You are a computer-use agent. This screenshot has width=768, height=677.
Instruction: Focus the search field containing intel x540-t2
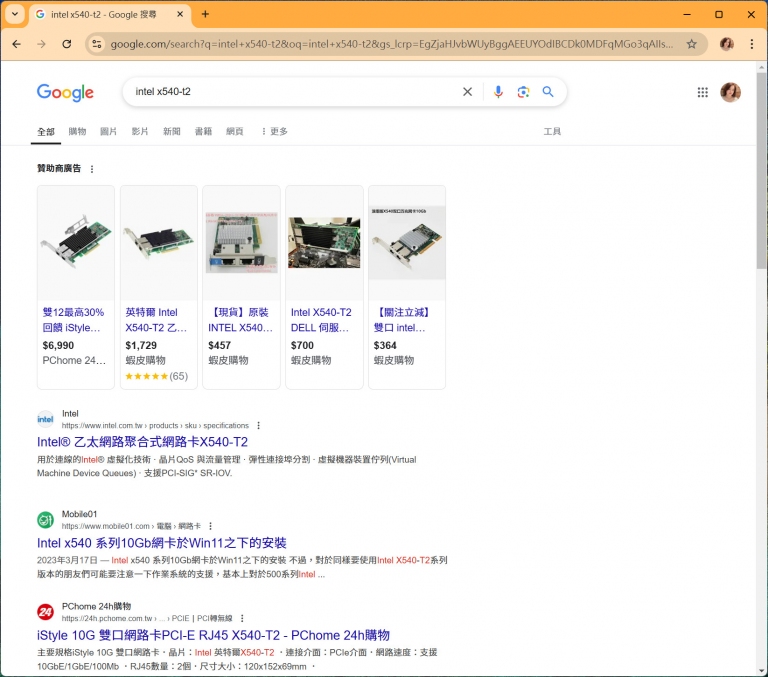click(294, 92)
